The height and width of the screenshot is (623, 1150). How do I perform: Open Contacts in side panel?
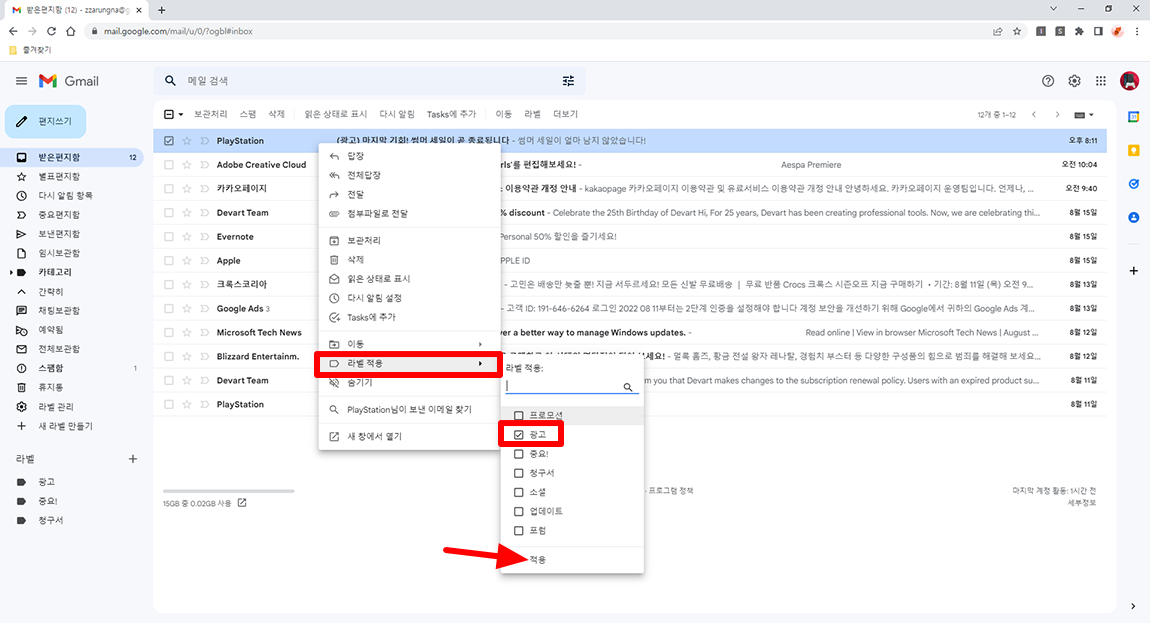click(x=1133, y=218)
